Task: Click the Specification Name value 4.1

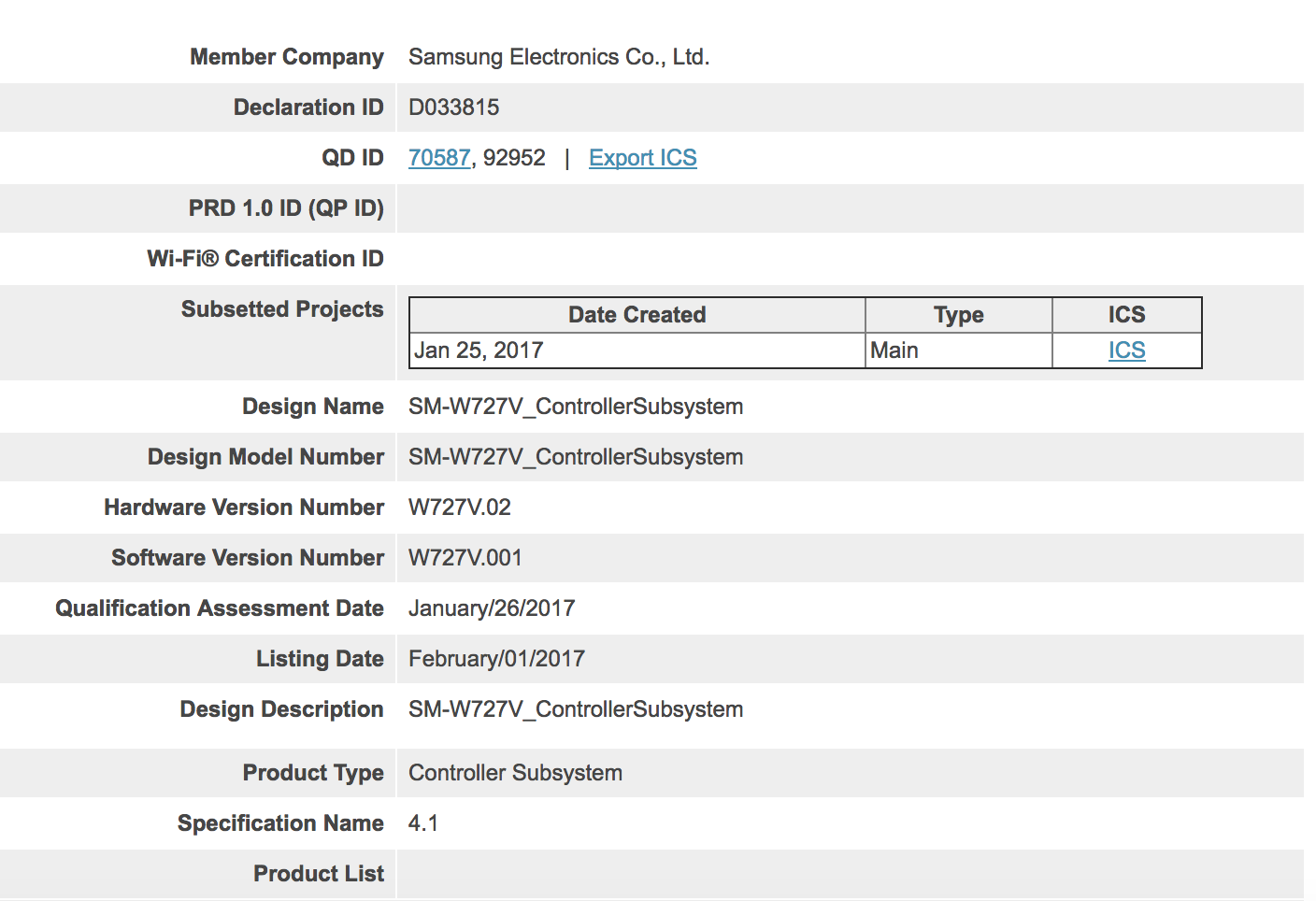Action: (422, 823)
